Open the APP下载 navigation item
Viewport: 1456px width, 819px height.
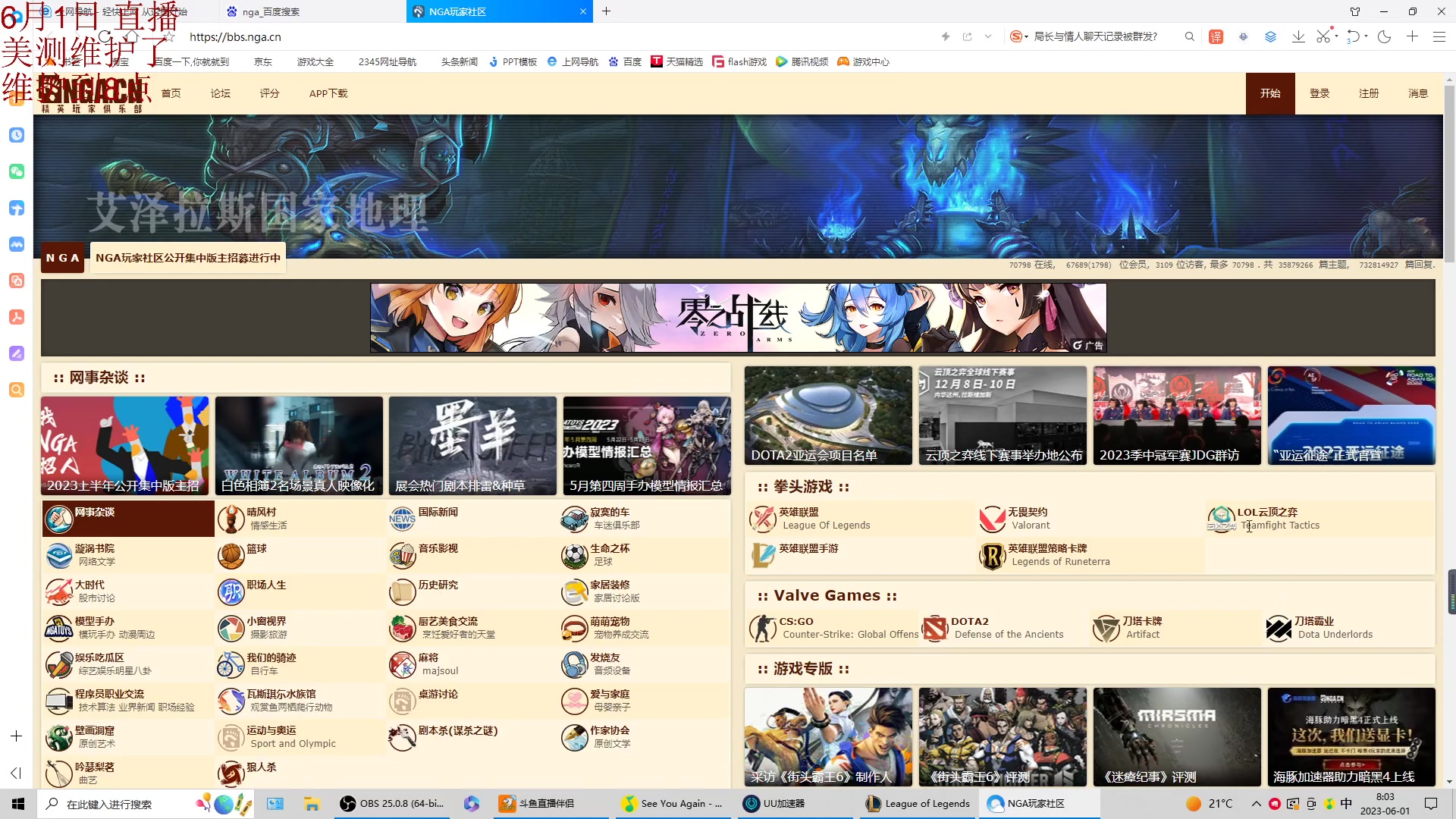tap(328, 93)
